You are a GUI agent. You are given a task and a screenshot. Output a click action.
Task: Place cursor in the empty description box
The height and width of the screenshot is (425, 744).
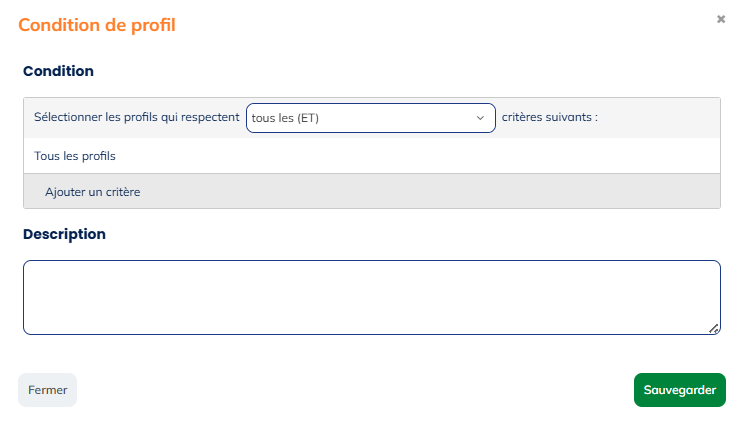tap(371, 297)
